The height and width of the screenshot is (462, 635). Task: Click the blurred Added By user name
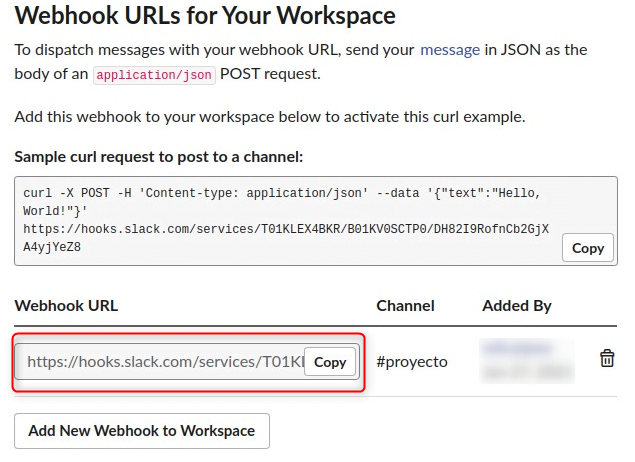click(518, 348)
